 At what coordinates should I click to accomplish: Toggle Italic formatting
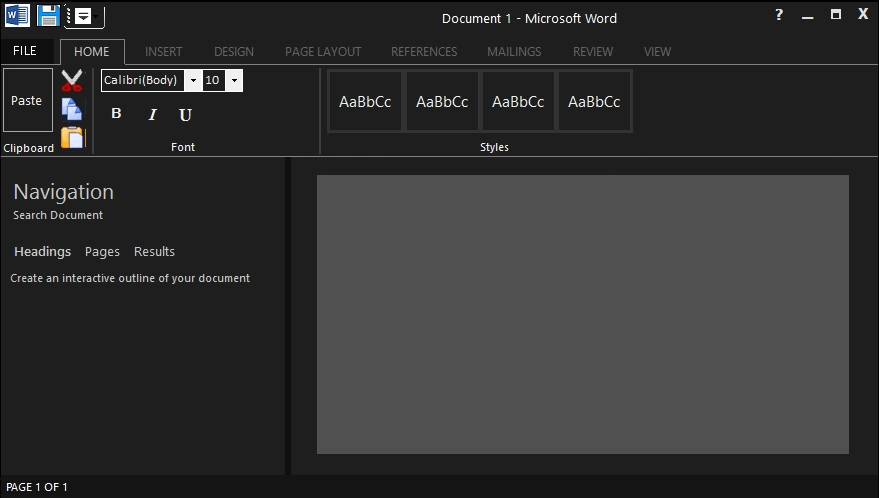(152, 114)
